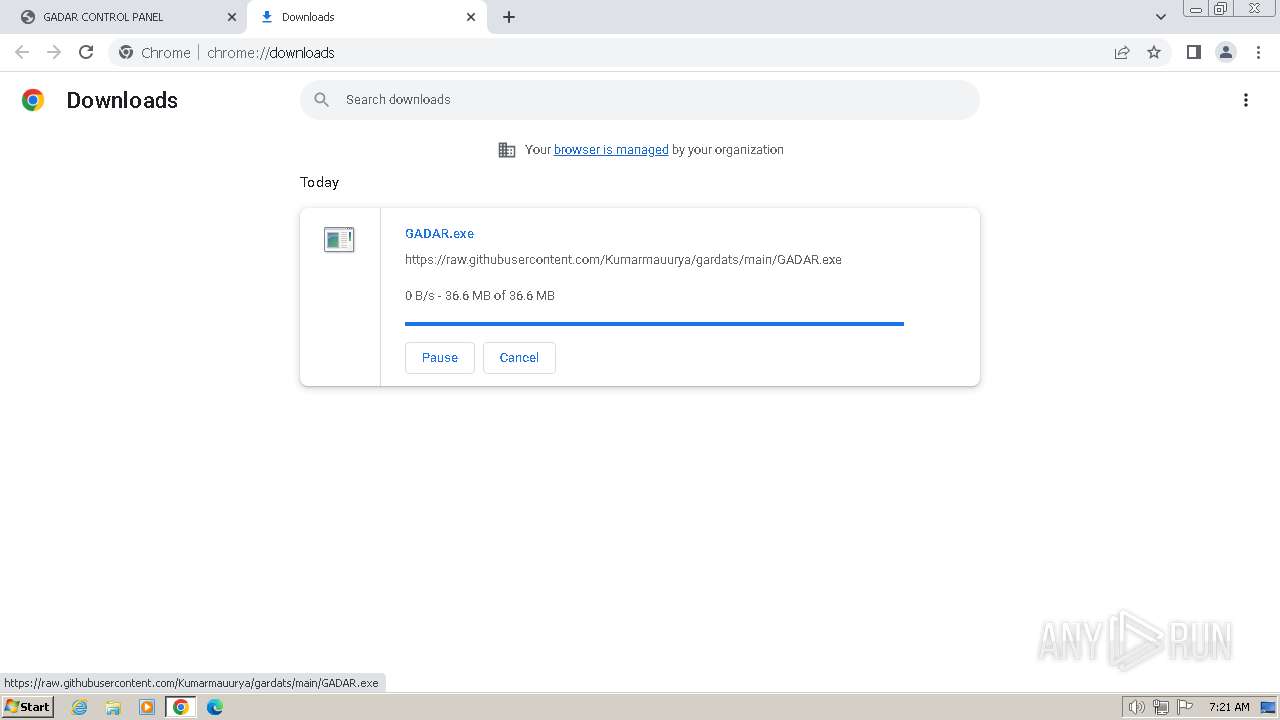Select the Downloads tab
The width and height of the screenshot is (1280, 720).
(x=366, y=17)
